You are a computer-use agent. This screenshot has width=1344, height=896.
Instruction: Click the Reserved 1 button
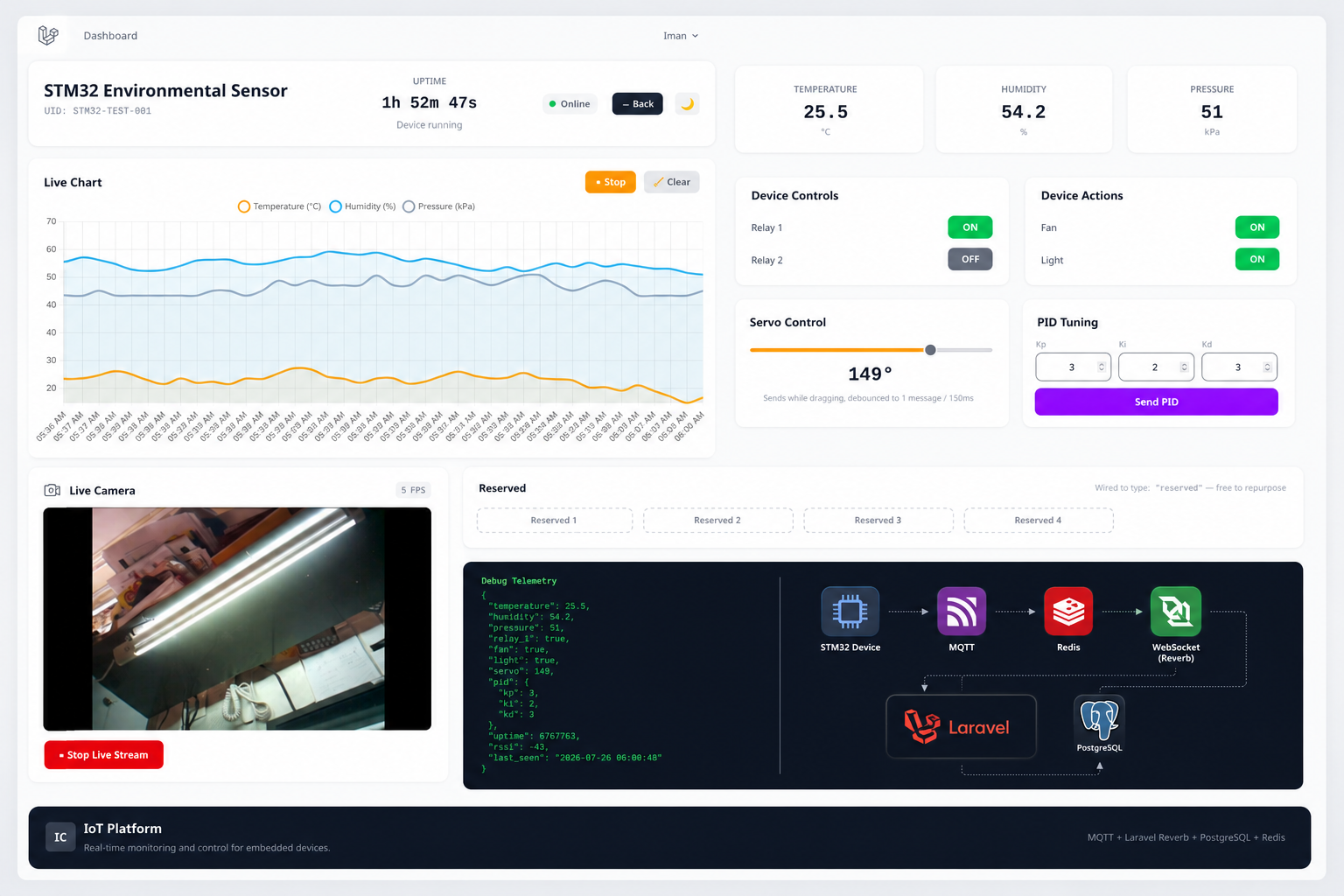pos(554,521)
